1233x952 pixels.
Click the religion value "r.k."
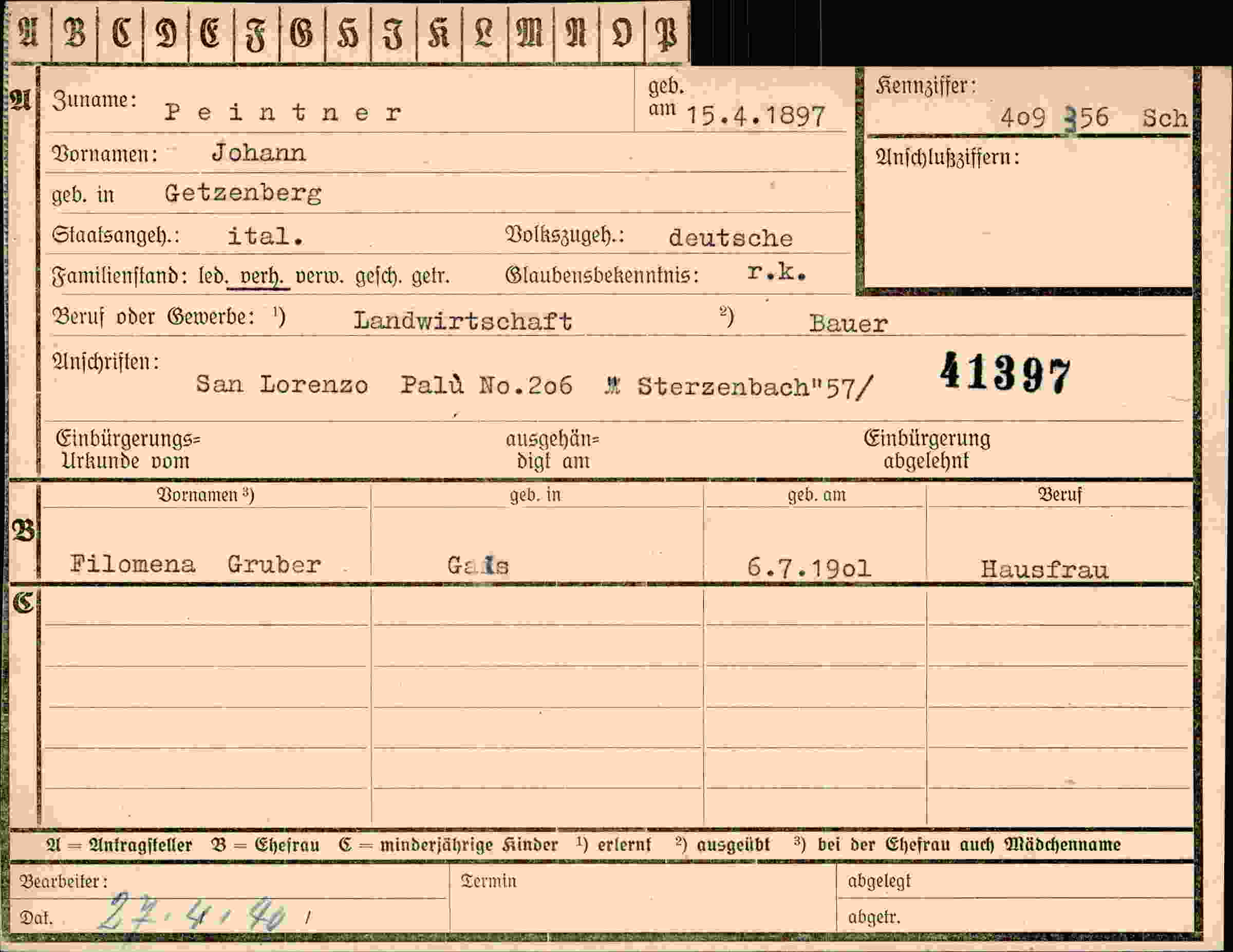point(776,272)
